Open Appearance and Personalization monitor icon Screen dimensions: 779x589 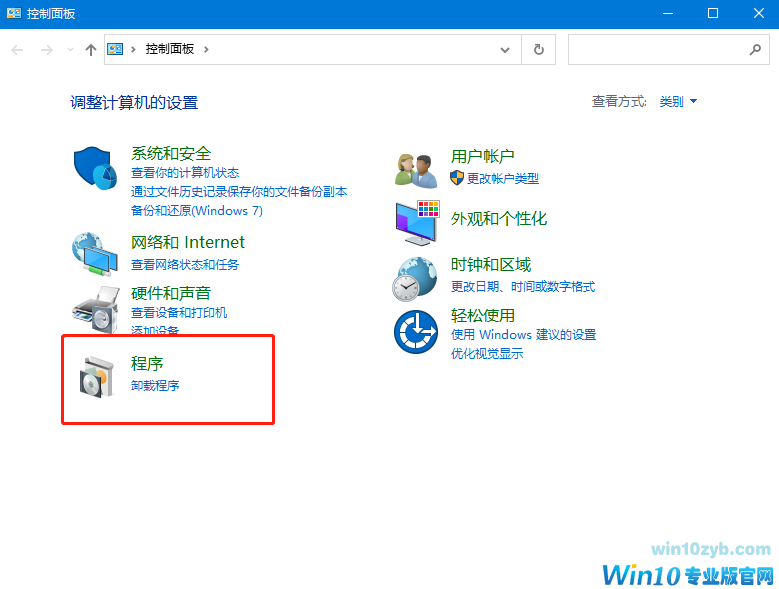(416, 222)
